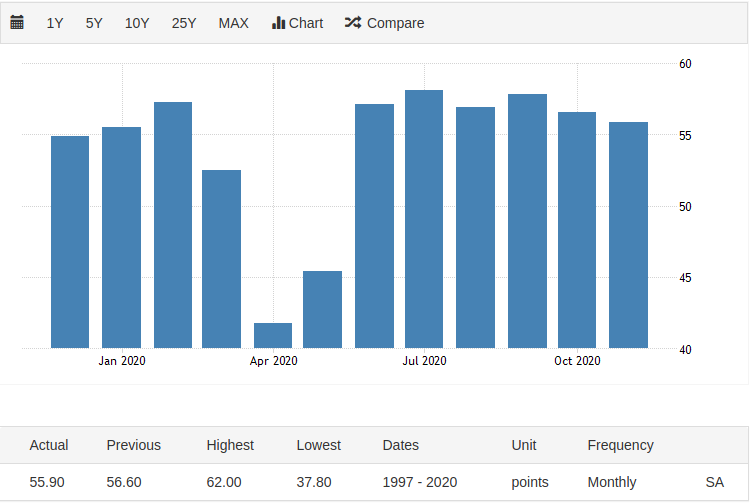Open the calendar date picker icon
The image size is (750, 503).
tap(17, 22)
